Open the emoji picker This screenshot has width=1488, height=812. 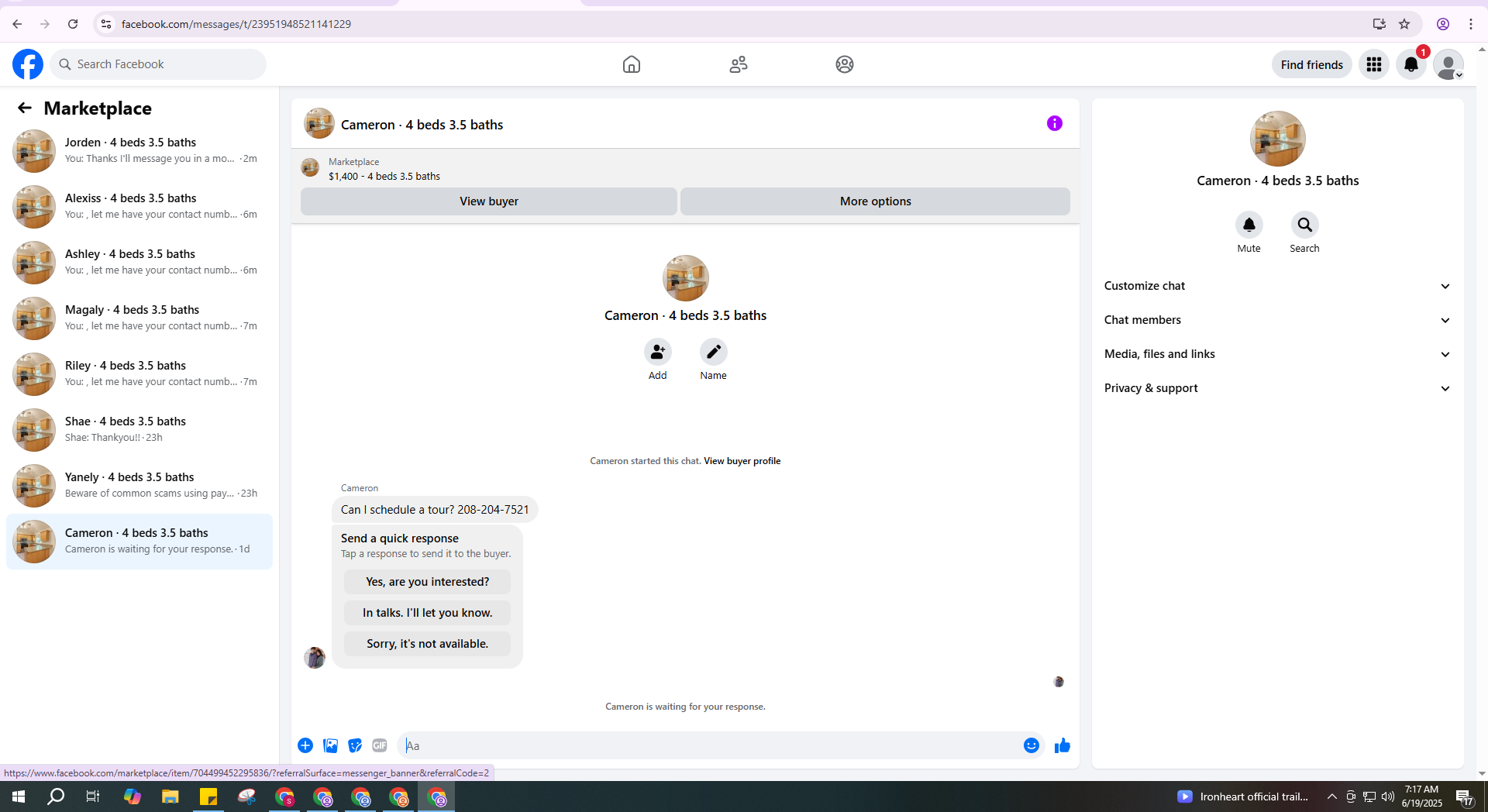coord(1032,745)
